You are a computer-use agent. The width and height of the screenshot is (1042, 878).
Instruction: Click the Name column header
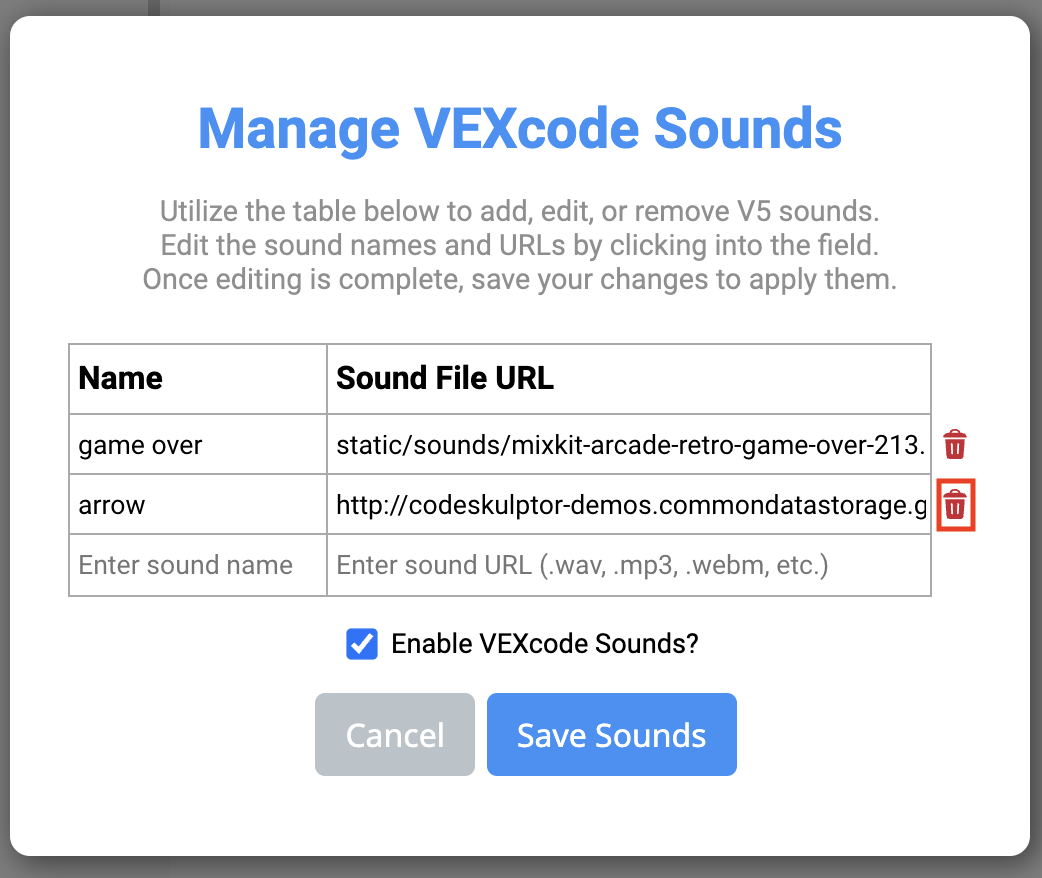click(120, 378)
